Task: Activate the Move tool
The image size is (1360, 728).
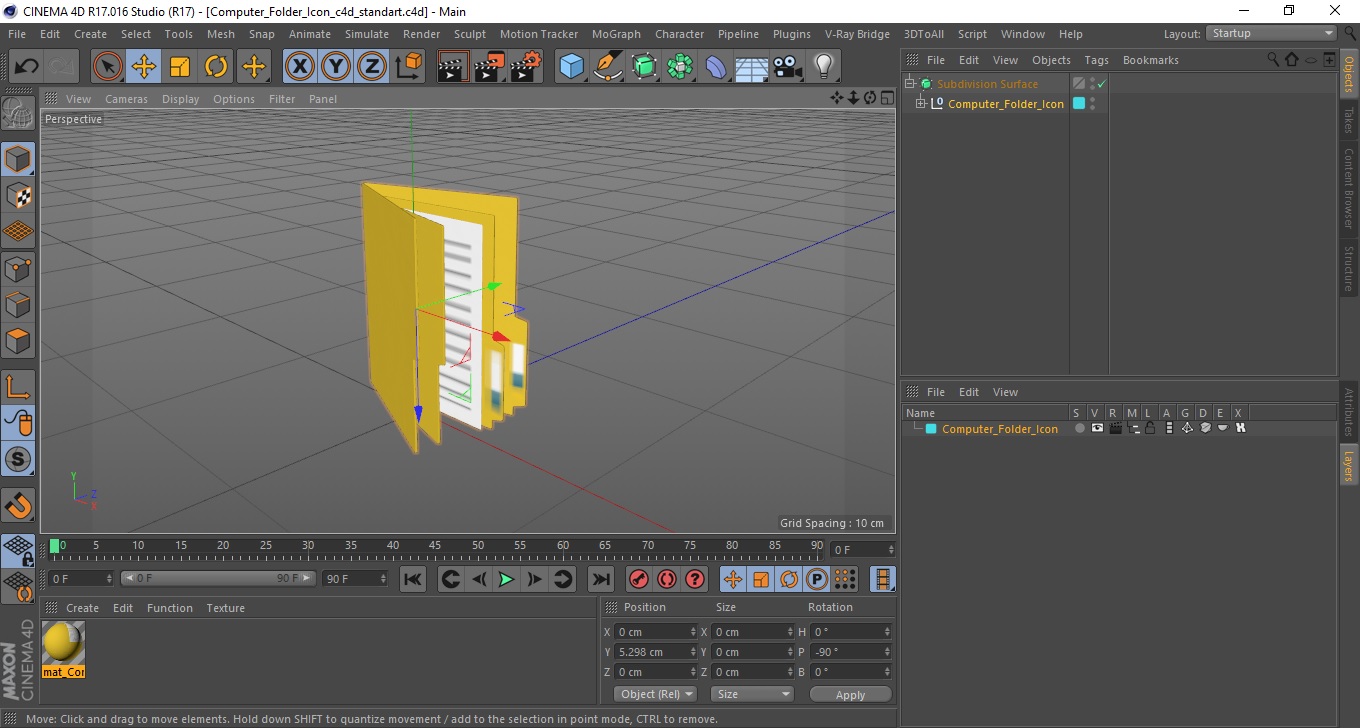Action: [144, 67]
